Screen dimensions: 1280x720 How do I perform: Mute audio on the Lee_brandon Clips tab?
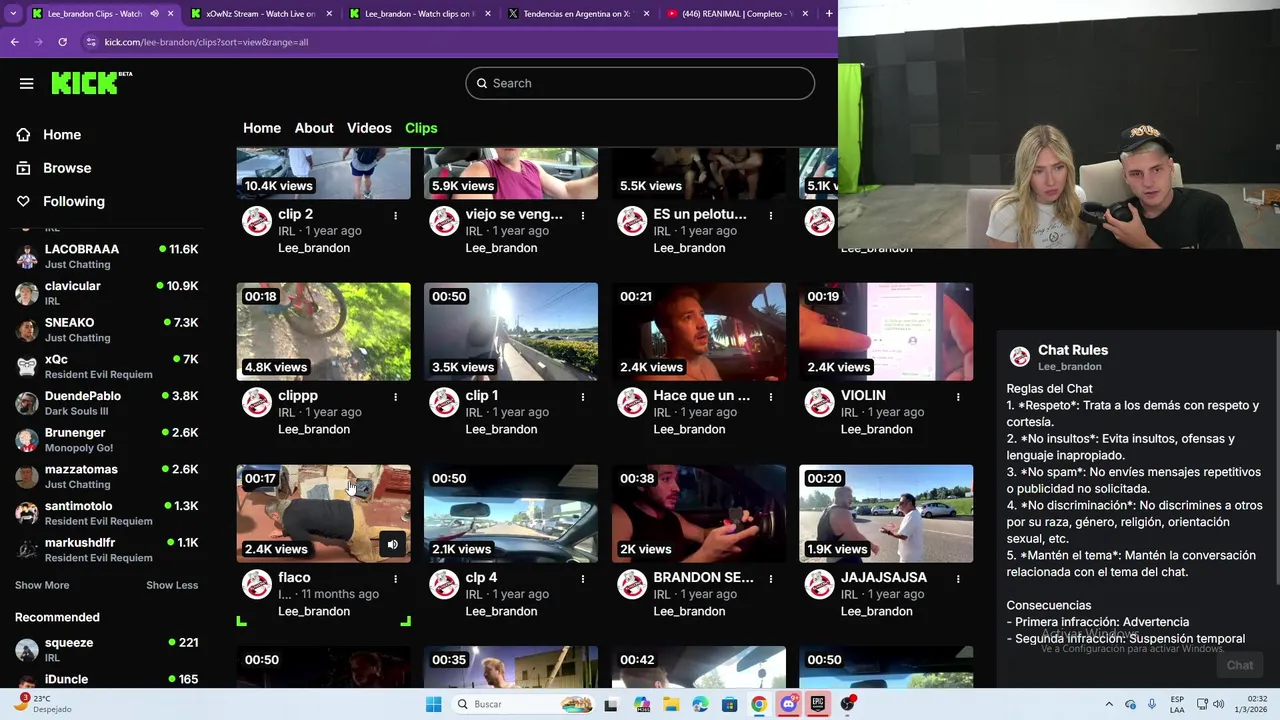tap(154, 14)
